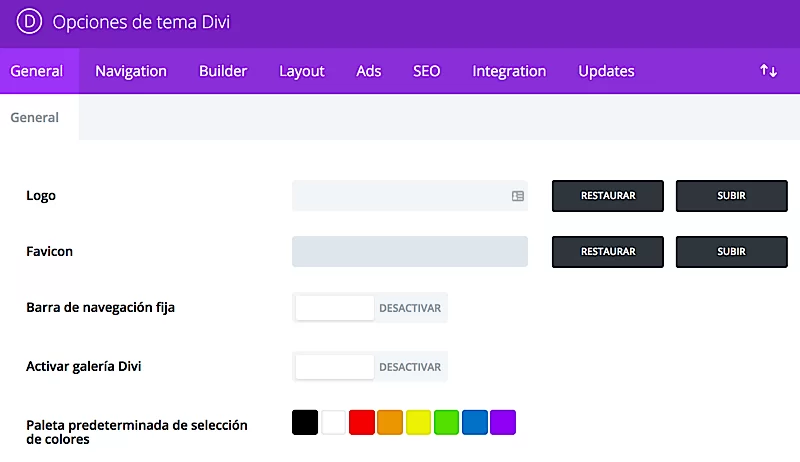Open the import/export arrows icon
The height and width of the screenshot is (462, 800).
pyautogui.click(x=768, y=71)
